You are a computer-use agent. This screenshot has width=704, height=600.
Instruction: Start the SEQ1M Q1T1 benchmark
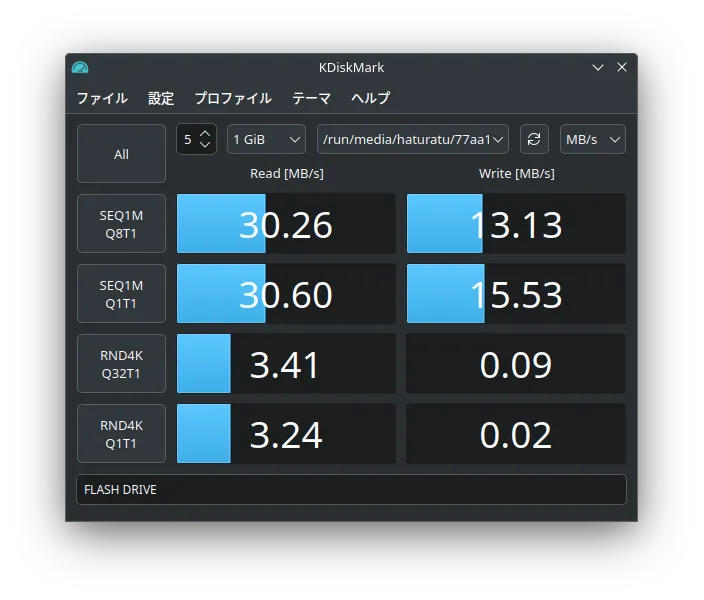click(x=121, y=294)
